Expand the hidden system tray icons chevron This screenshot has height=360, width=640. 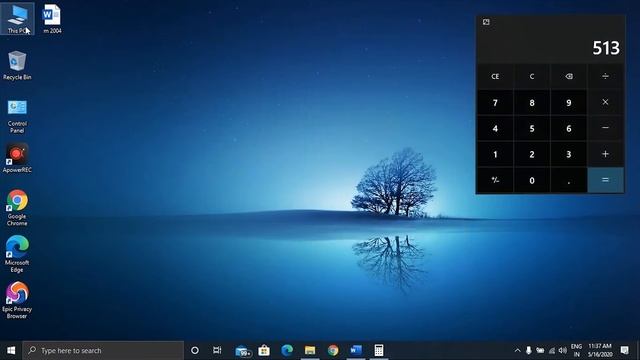(x=517, y=350)
